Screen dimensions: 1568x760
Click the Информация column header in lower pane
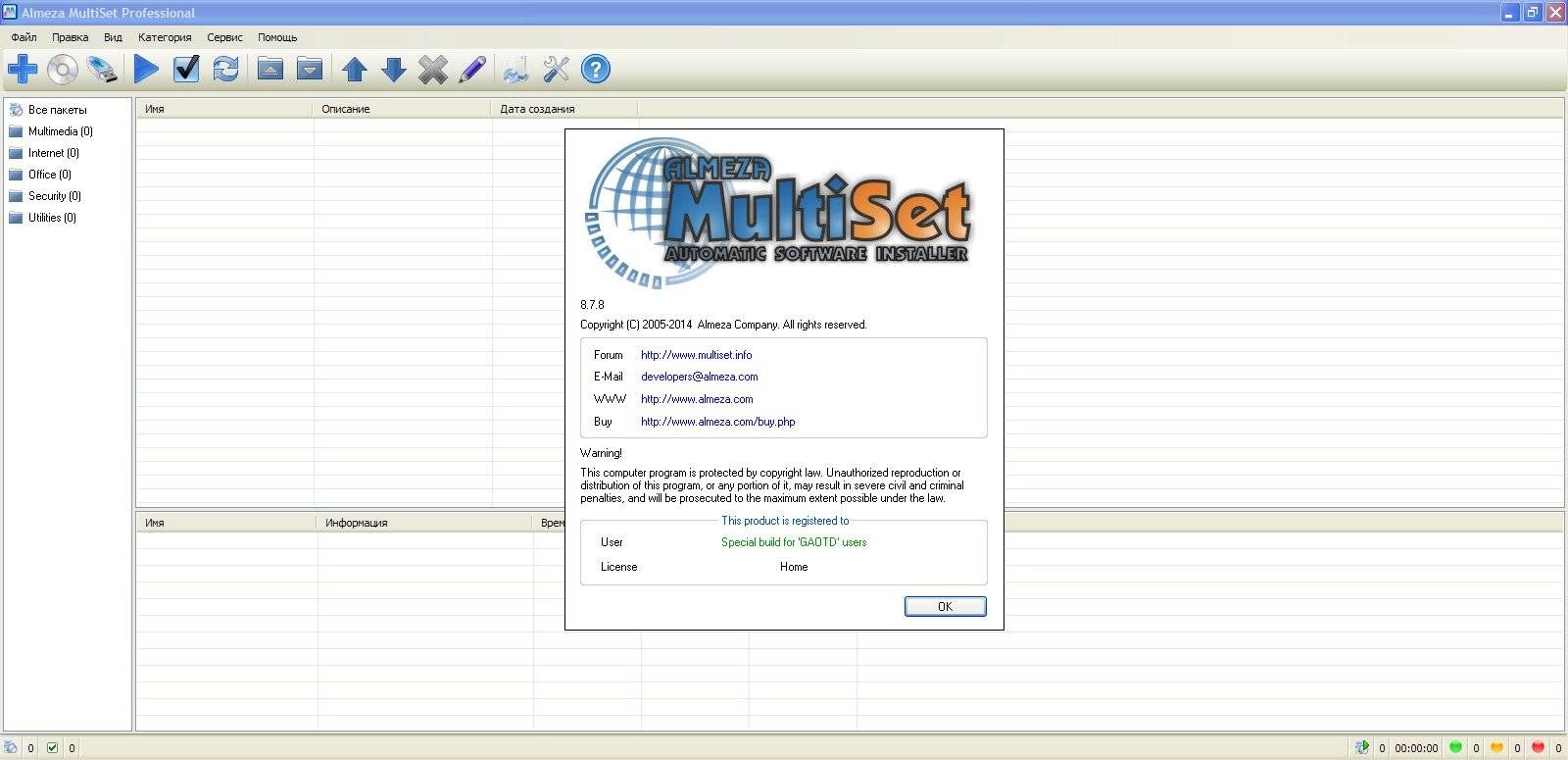pos(424,523)
